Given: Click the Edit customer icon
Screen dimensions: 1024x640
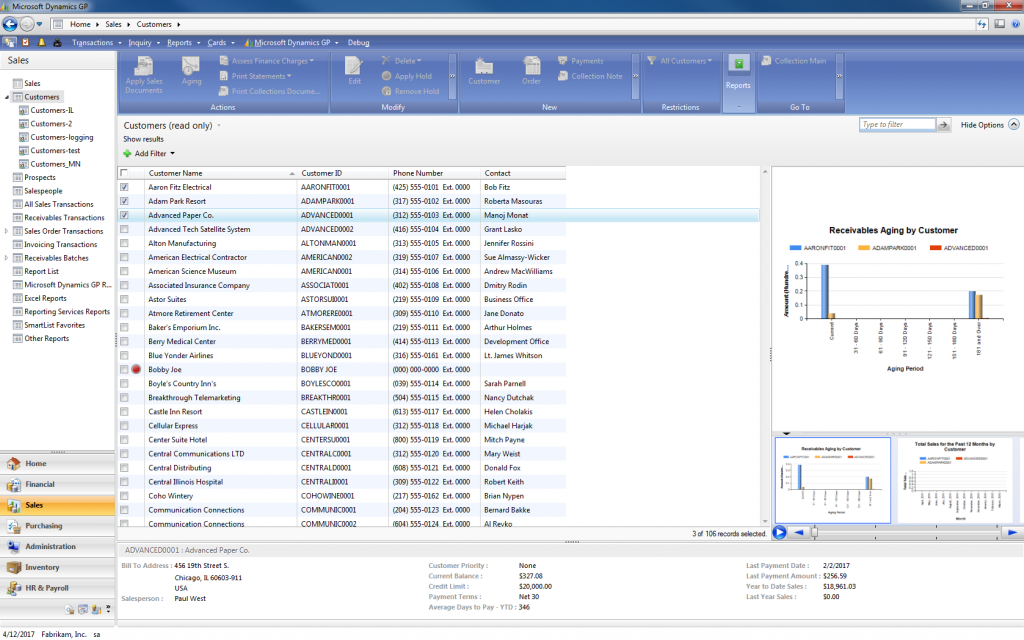Looking at the screenshot, I should 354,67.
